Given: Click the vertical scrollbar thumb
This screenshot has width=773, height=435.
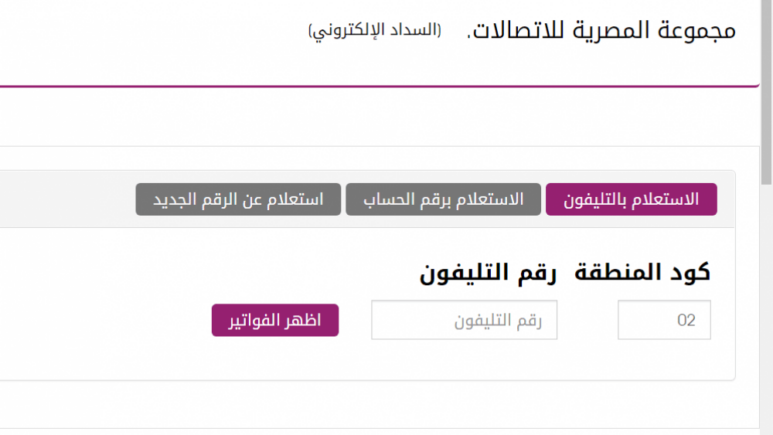Looking at the screenshot, I should click(x=766, y=92).
